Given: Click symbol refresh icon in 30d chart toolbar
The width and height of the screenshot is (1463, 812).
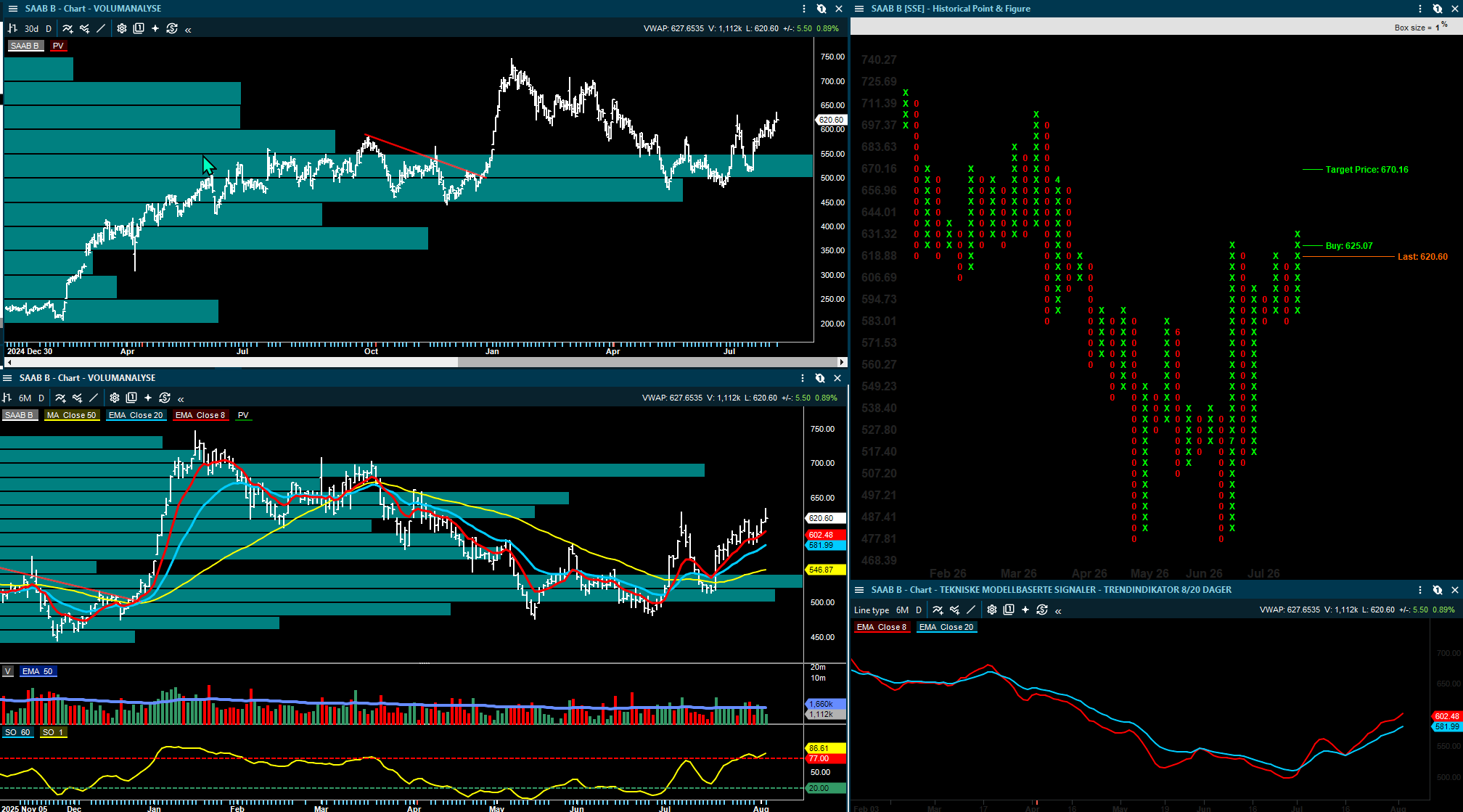Looking at the screenshot, I should click(172, 28).
